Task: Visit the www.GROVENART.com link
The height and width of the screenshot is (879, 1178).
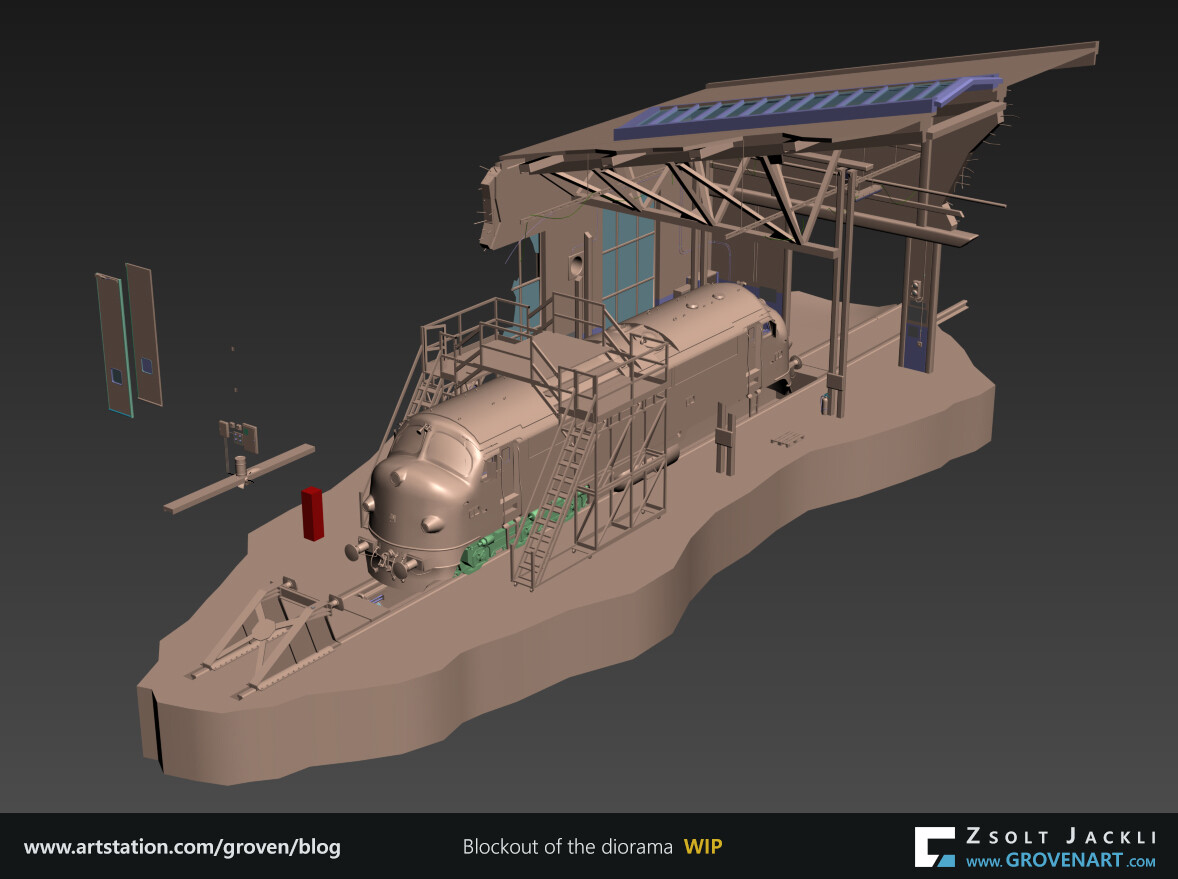Action: tap(1060, 861)
